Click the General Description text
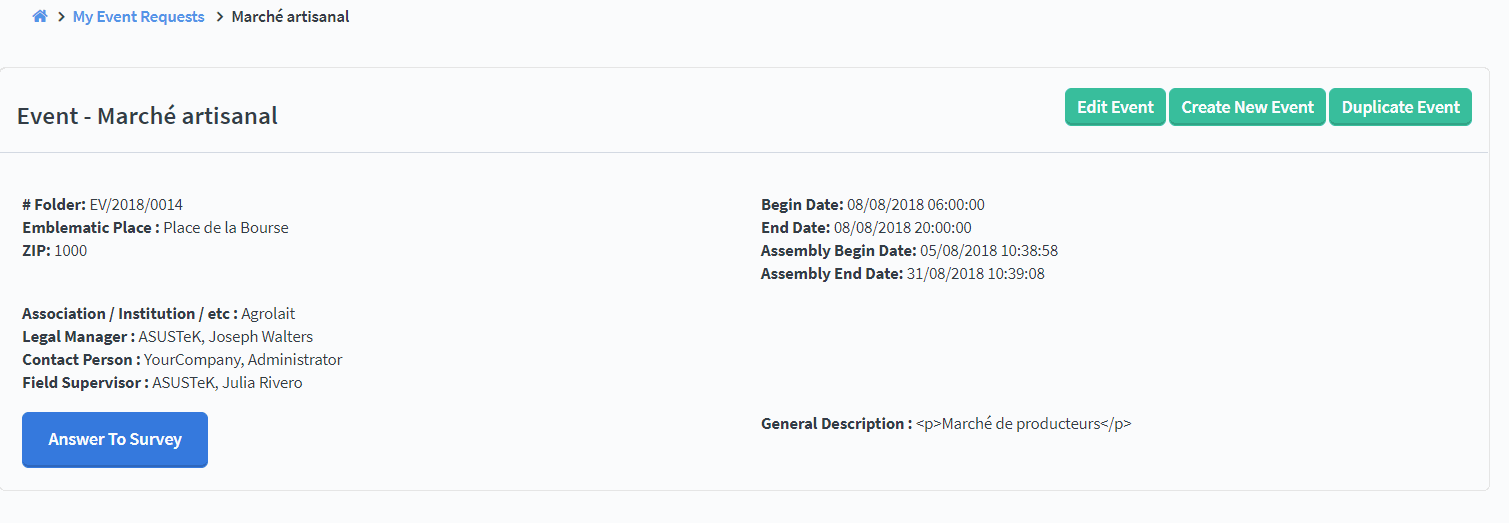This screenshot has width=1509, height=523. pyautogui.click(x=1024, y=424)
